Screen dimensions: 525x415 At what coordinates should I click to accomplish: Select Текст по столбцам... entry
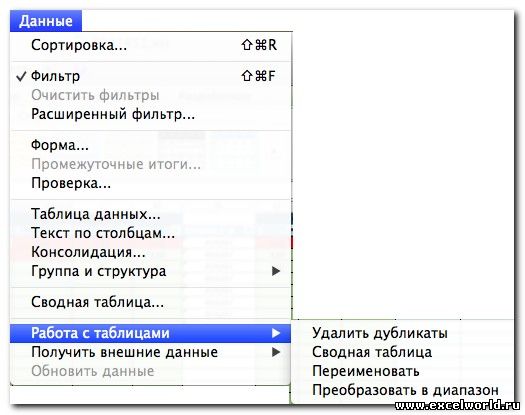[x=151, y=233]
